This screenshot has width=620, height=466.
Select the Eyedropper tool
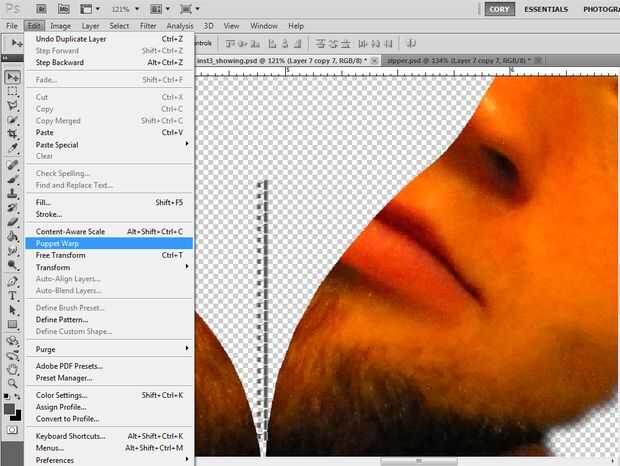pyautogui.click(x=12, y=148)
